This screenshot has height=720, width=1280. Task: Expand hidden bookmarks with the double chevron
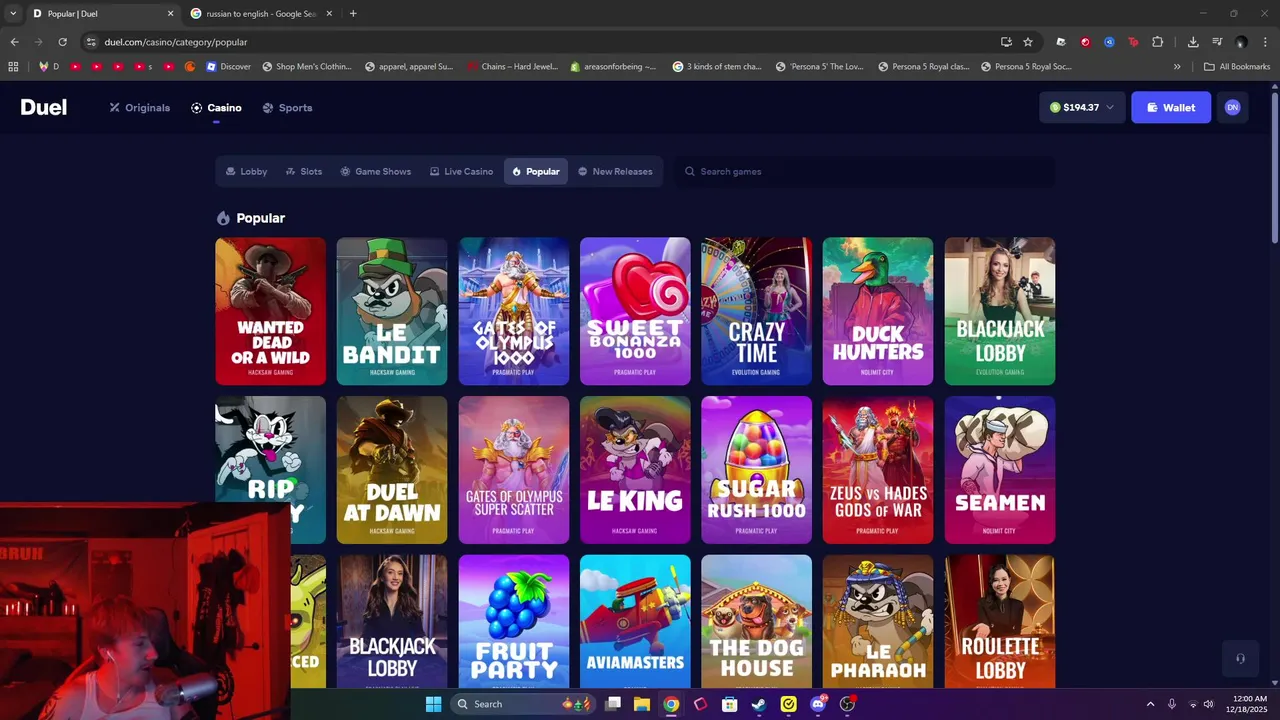(1177, 67)
